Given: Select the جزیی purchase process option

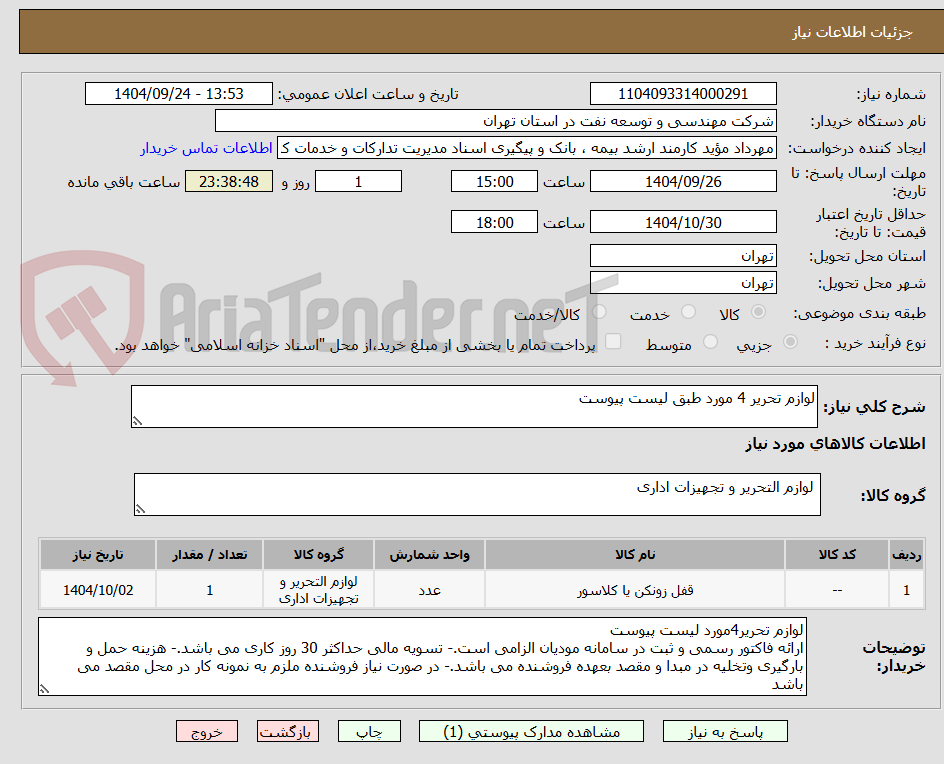Looking at the screenshot, I should 789,341.
